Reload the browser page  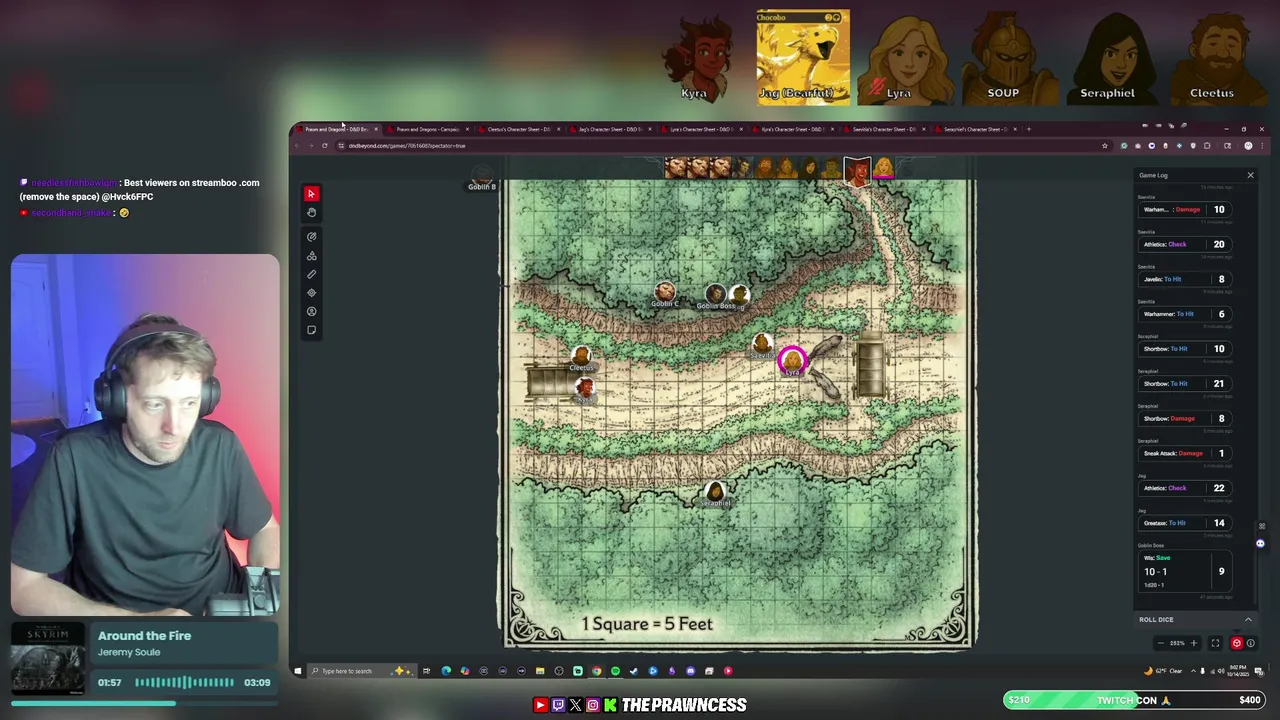click(x=324, y=146)
